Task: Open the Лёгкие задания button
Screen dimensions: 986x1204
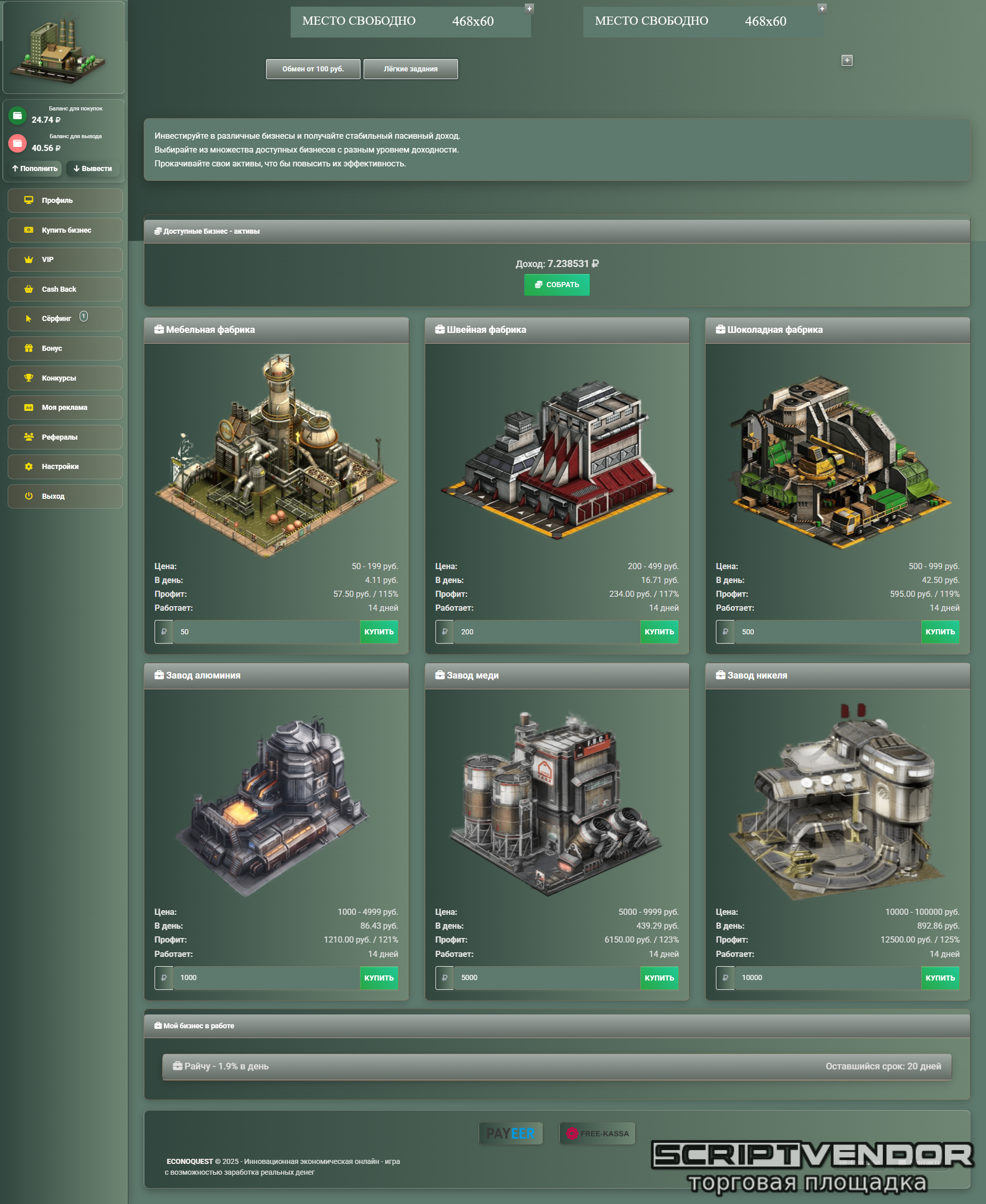Action: pyautogui.click(x=410, y=69)
